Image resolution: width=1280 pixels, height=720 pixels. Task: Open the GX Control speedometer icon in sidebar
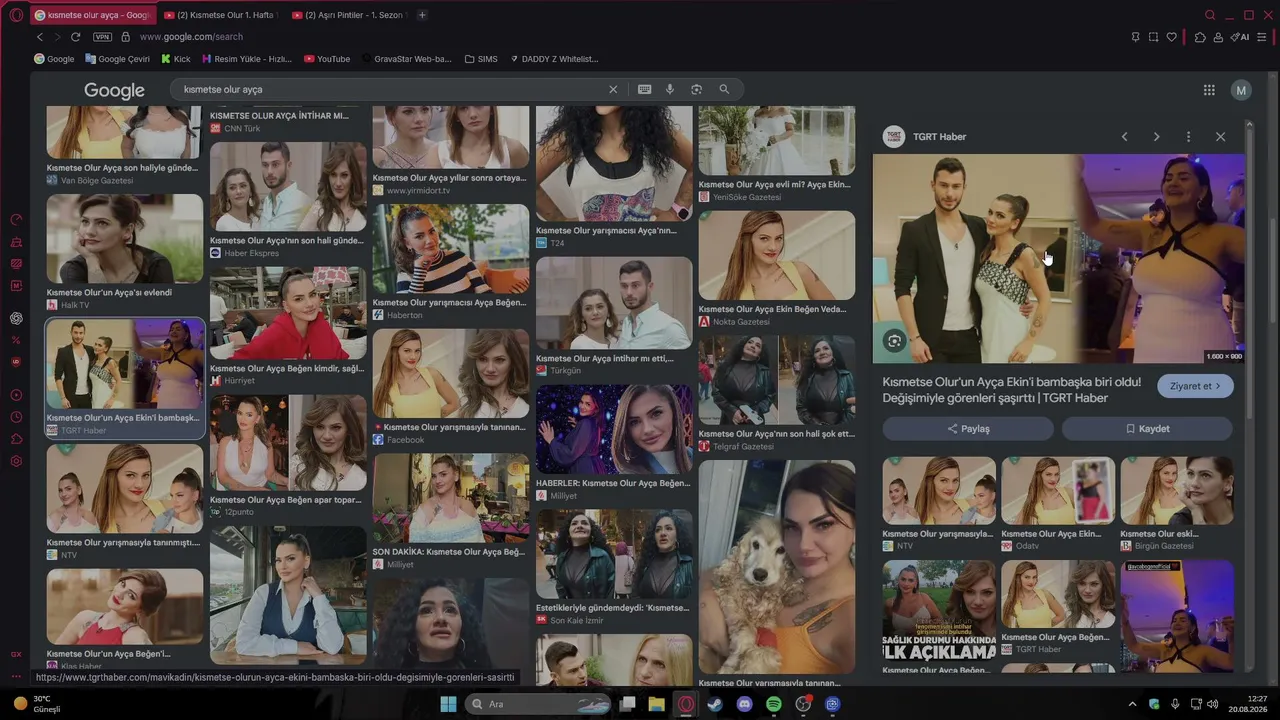[16, 220]
